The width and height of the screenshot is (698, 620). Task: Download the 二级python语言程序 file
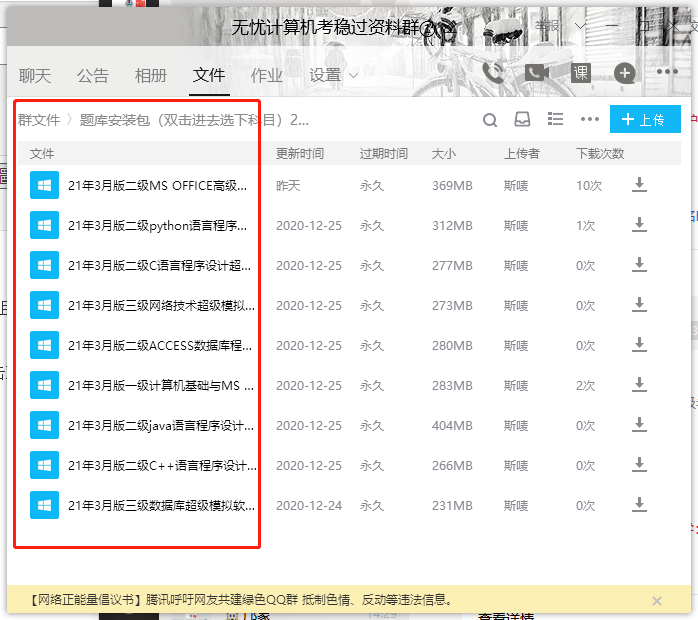[639, 225]
